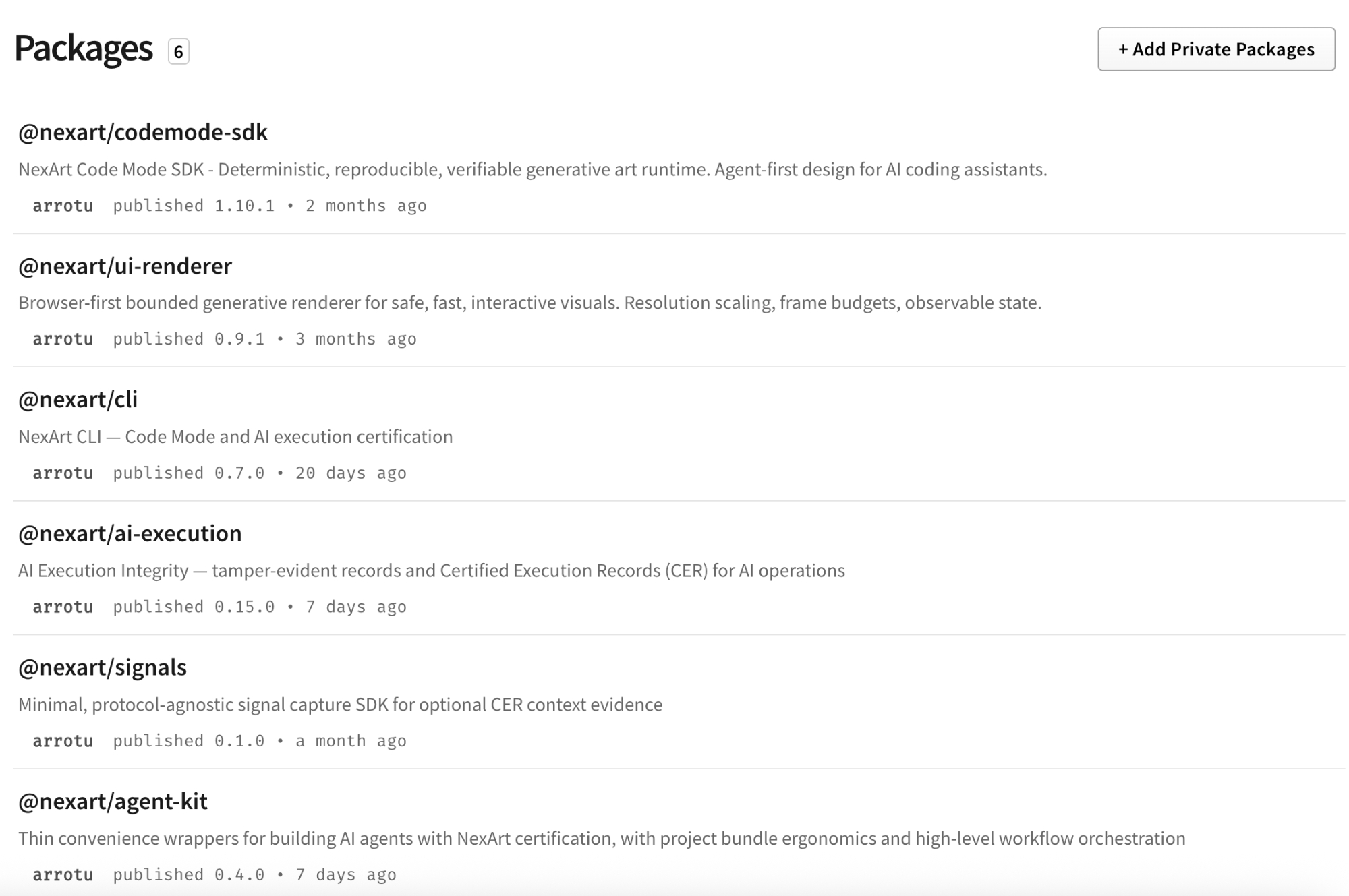Click arrotu author name under @nexart/signals
The image size is (1349, 896).
pos(63,741)
